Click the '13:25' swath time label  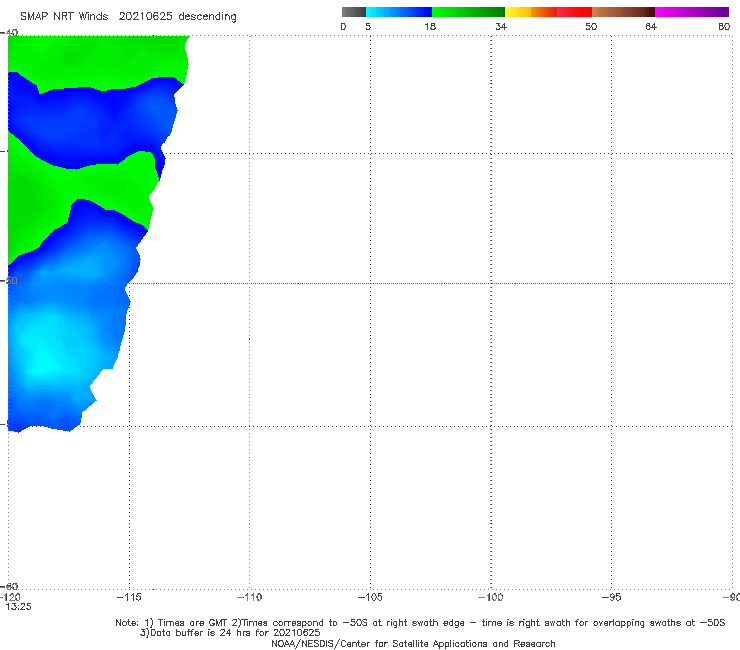pos(18,607)
